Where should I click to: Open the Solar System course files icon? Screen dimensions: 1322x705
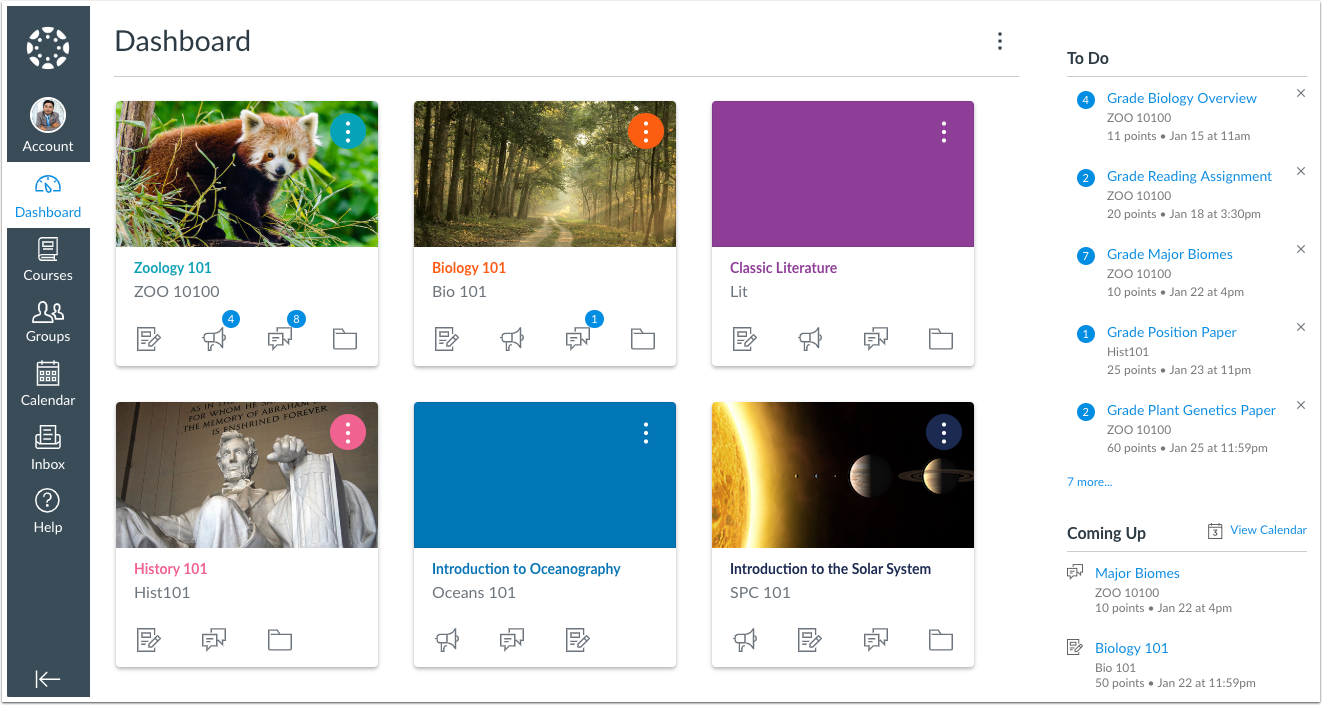941,640
